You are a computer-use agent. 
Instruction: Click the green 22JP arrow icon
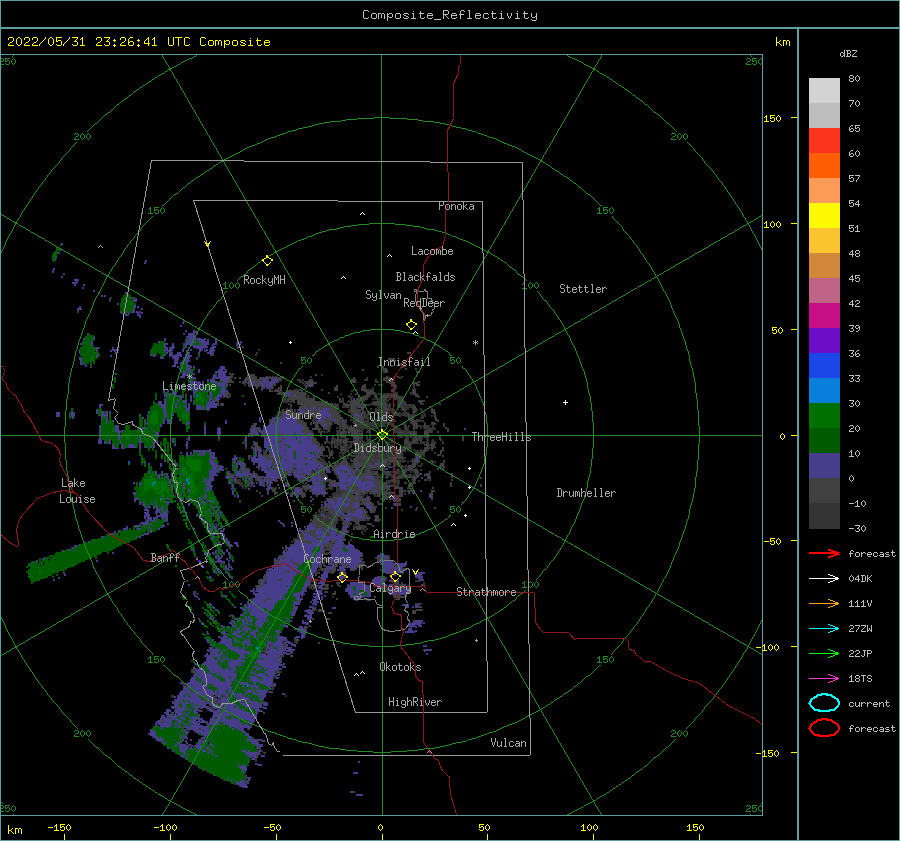coord(824,653)
